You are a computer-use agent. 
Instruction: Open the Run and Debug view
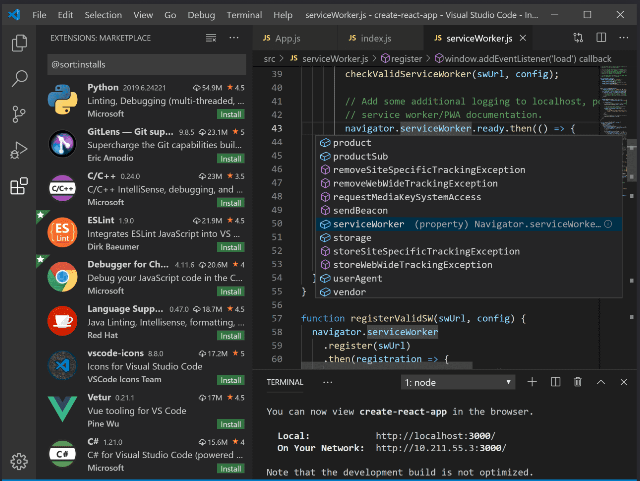18,151
